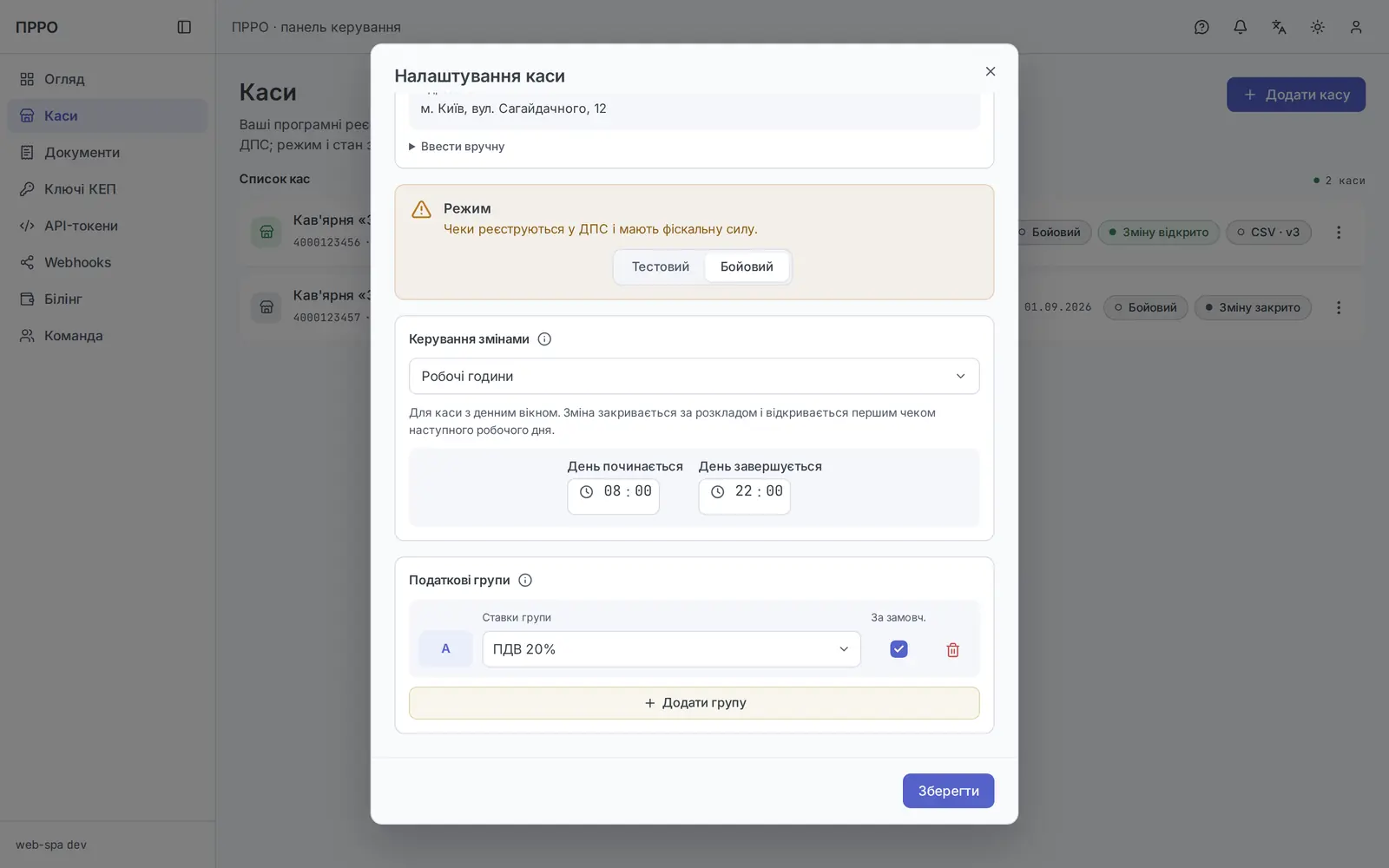Open Команда sidebar item
The image size is (1389, 868).
[x=108, y=336]
